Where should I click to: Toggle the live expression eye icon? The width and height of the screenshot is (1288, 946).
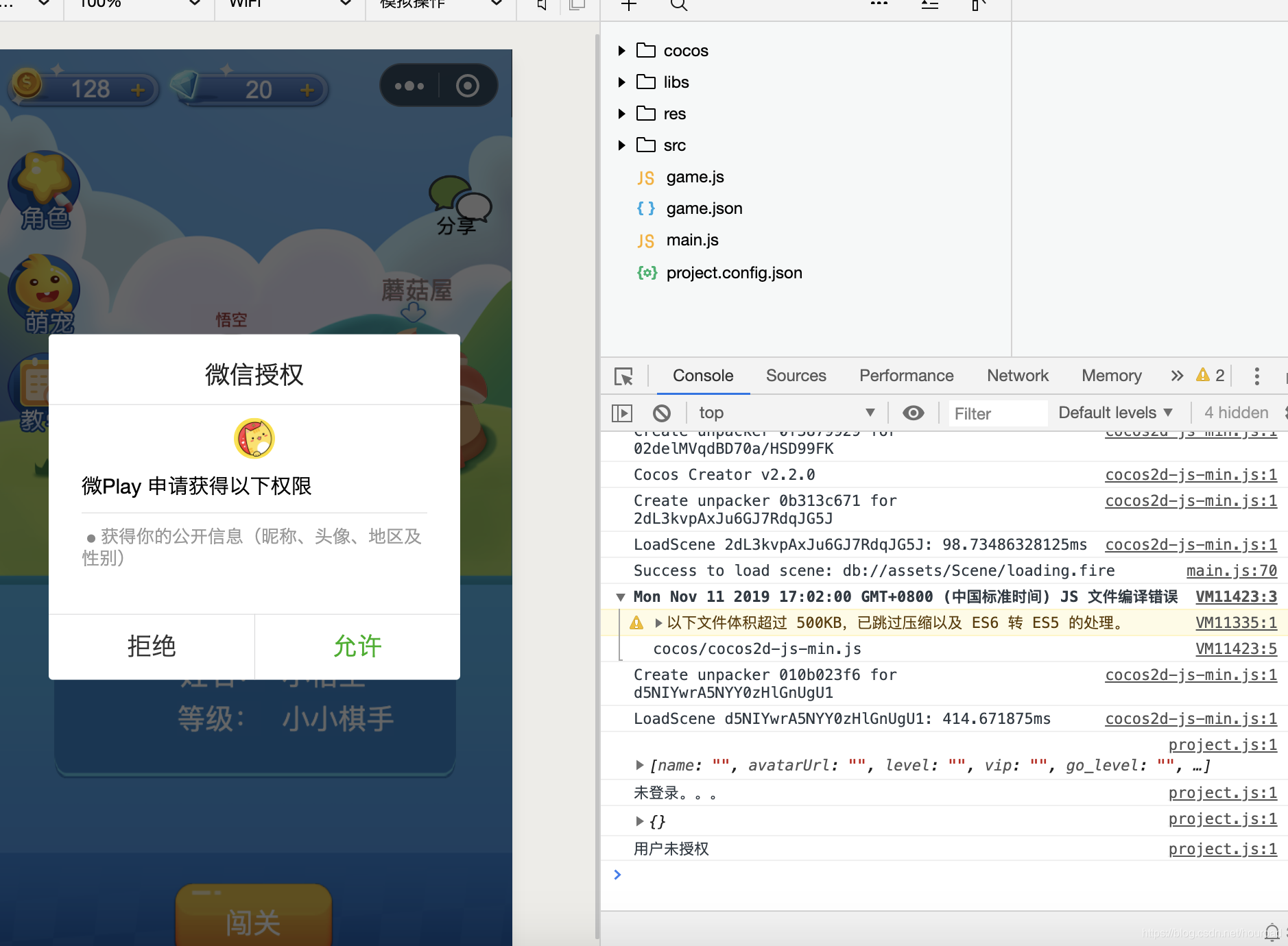click(x=913, y=412)
